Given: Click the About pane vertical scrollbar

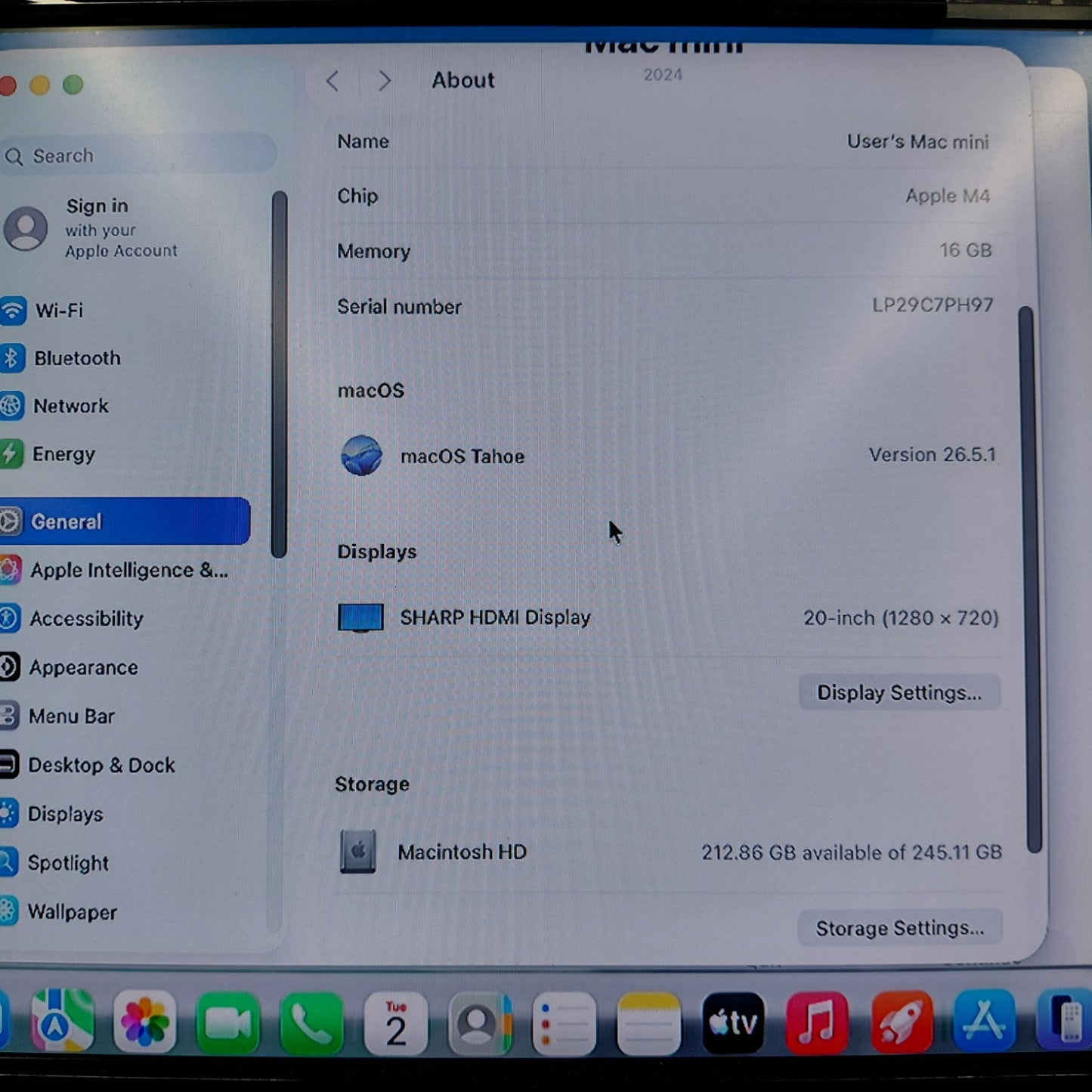Looking at the screenshot, I should pos(1029,579).
